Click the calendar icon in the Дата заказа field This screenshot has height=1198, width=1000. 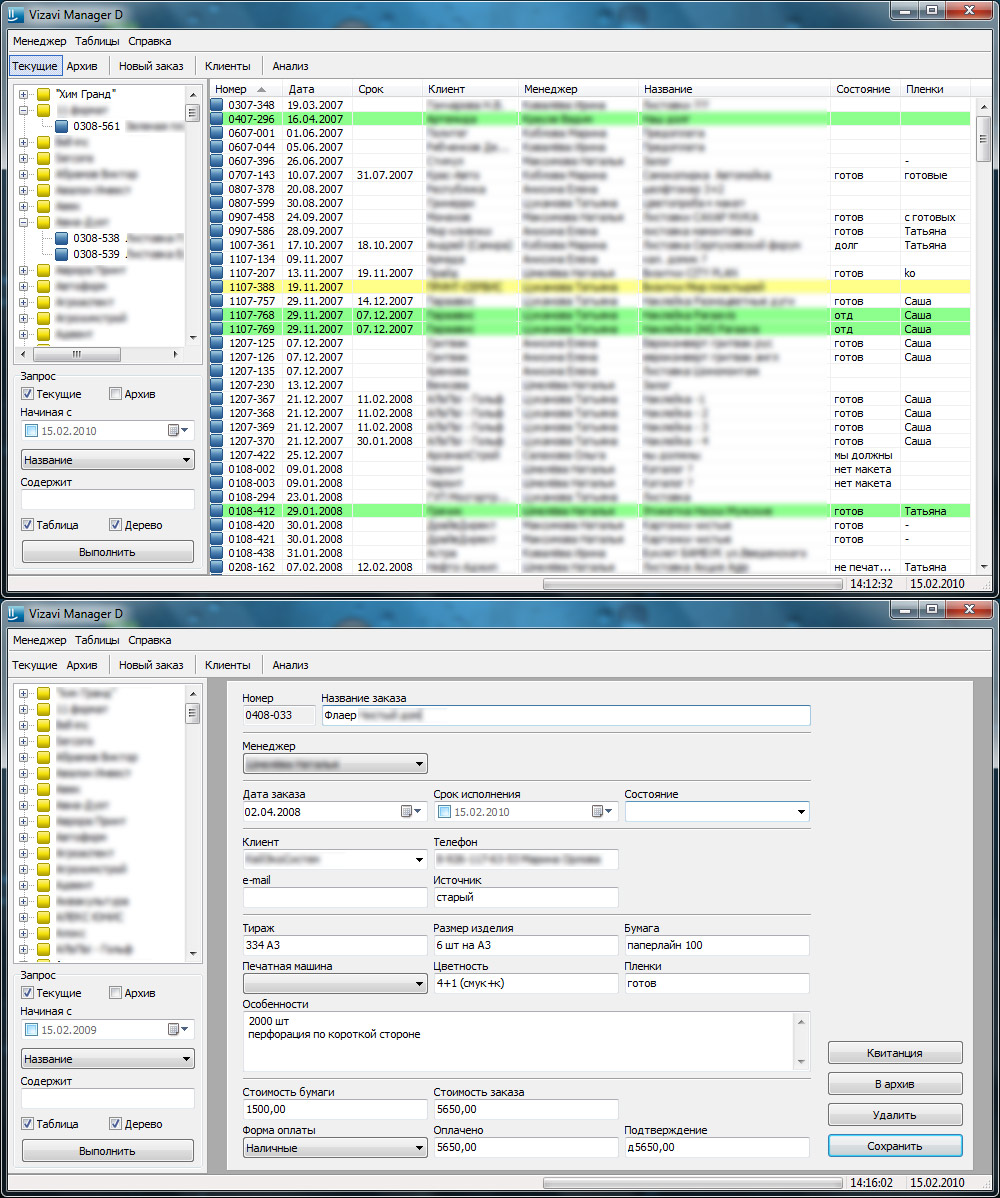click(407, 812)
